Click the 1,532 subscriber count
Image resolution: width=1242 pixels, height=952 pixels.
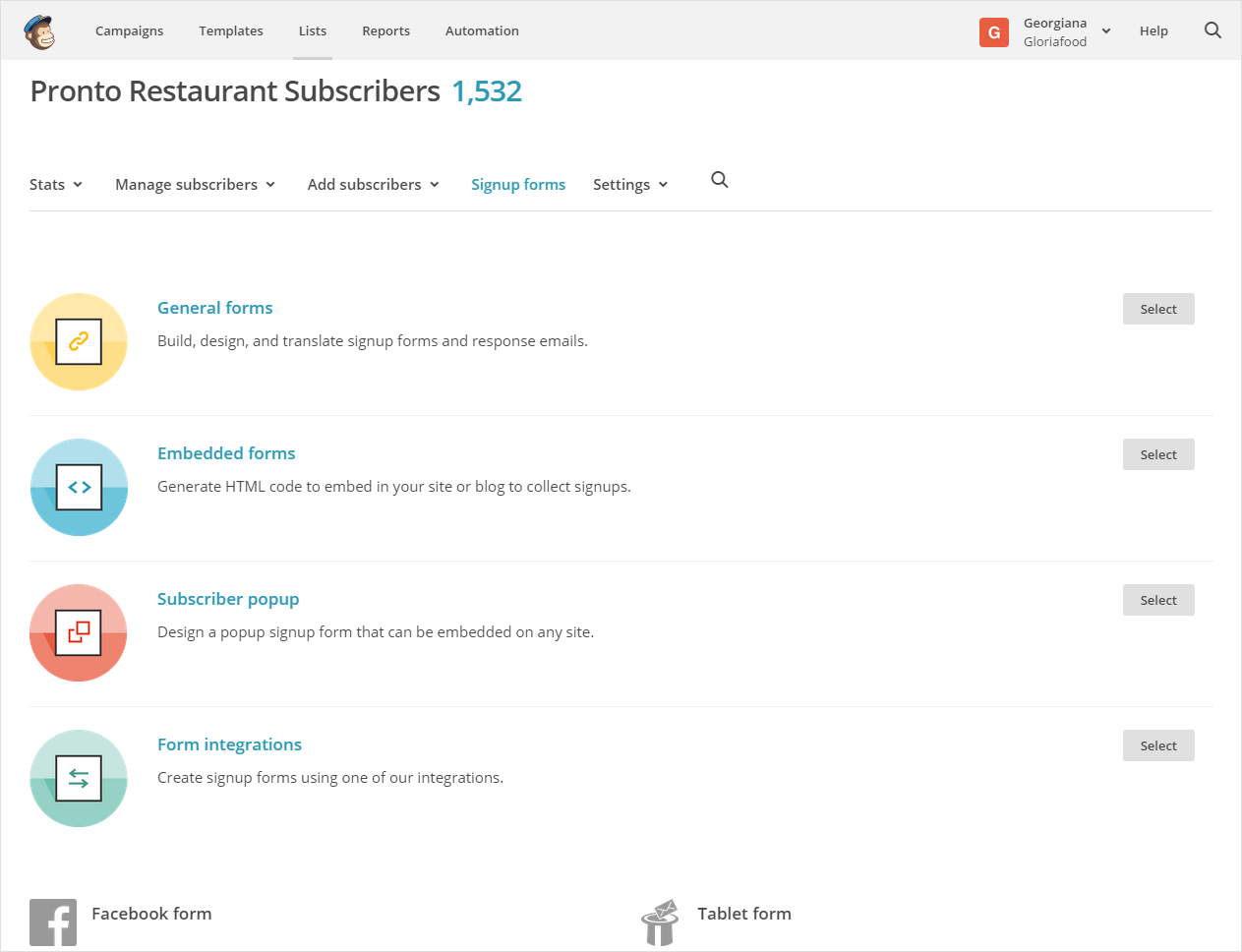(487, 91)
